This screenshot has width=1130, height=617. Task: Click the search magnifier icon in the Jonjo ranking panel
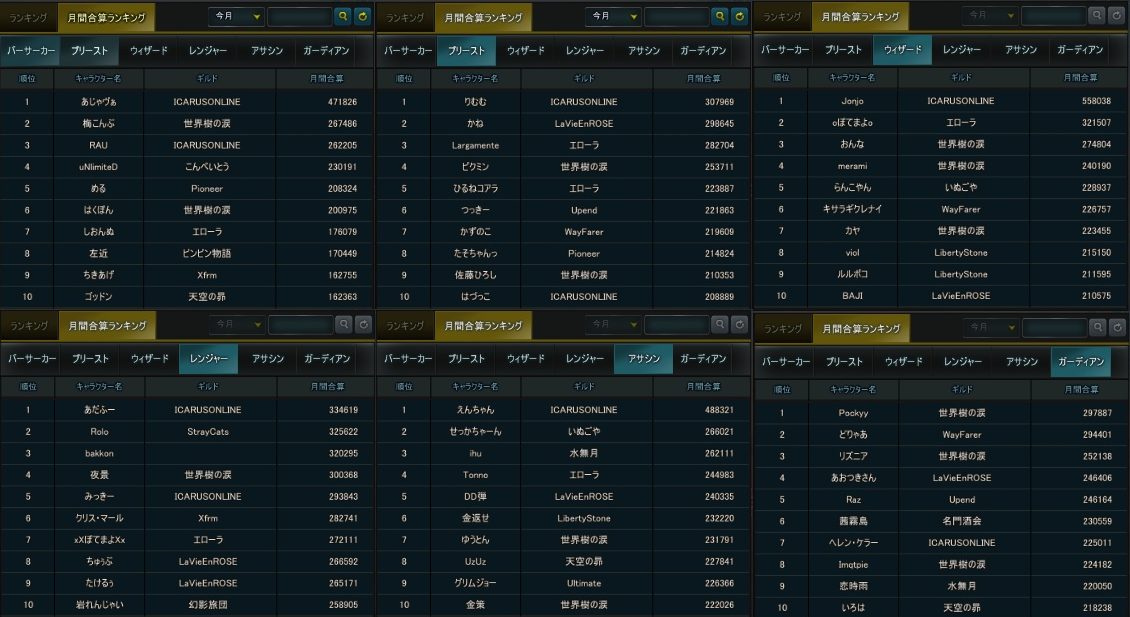1096,14
